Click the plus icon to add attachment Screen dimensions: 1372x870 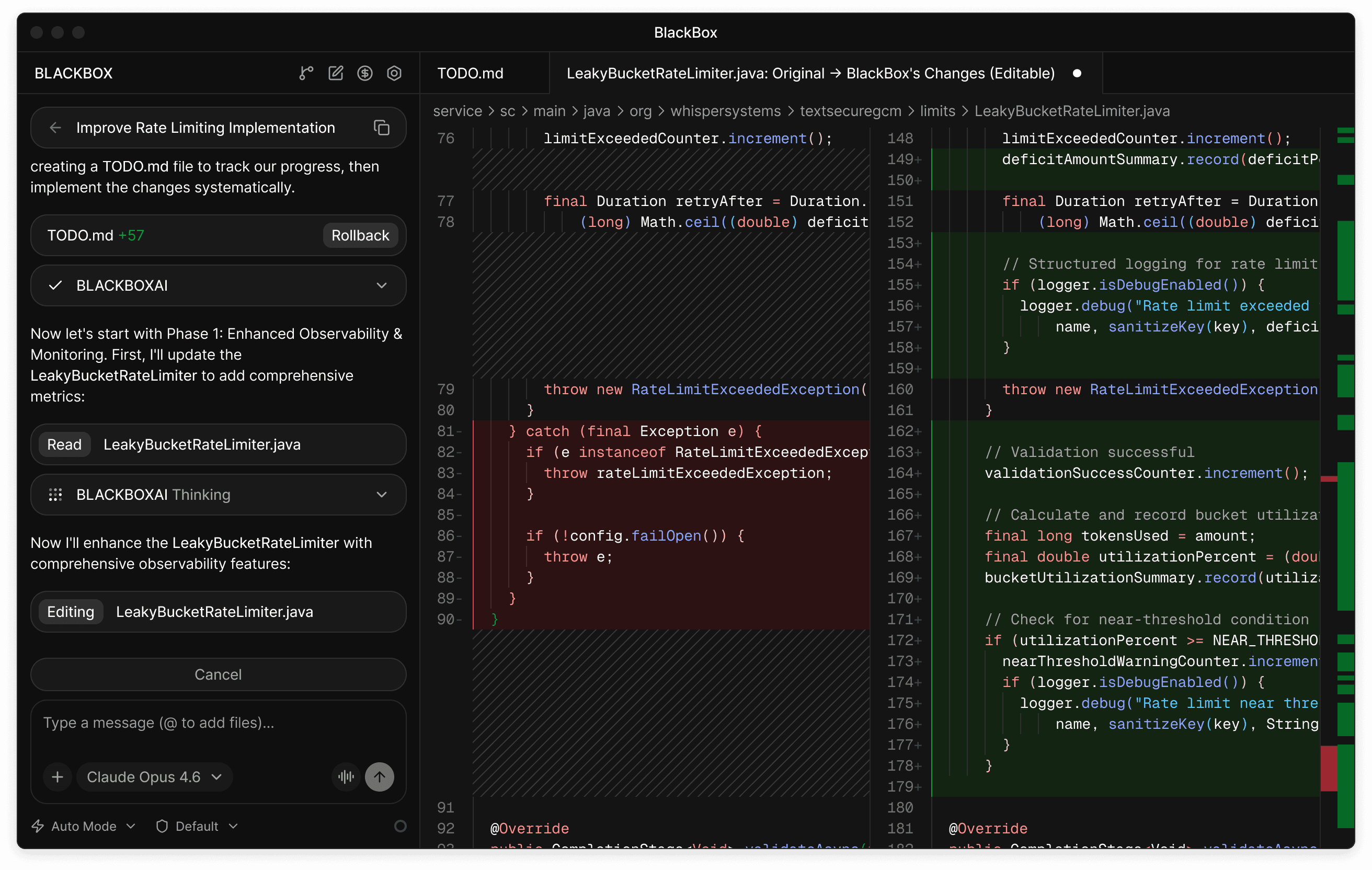pos(58,776)
